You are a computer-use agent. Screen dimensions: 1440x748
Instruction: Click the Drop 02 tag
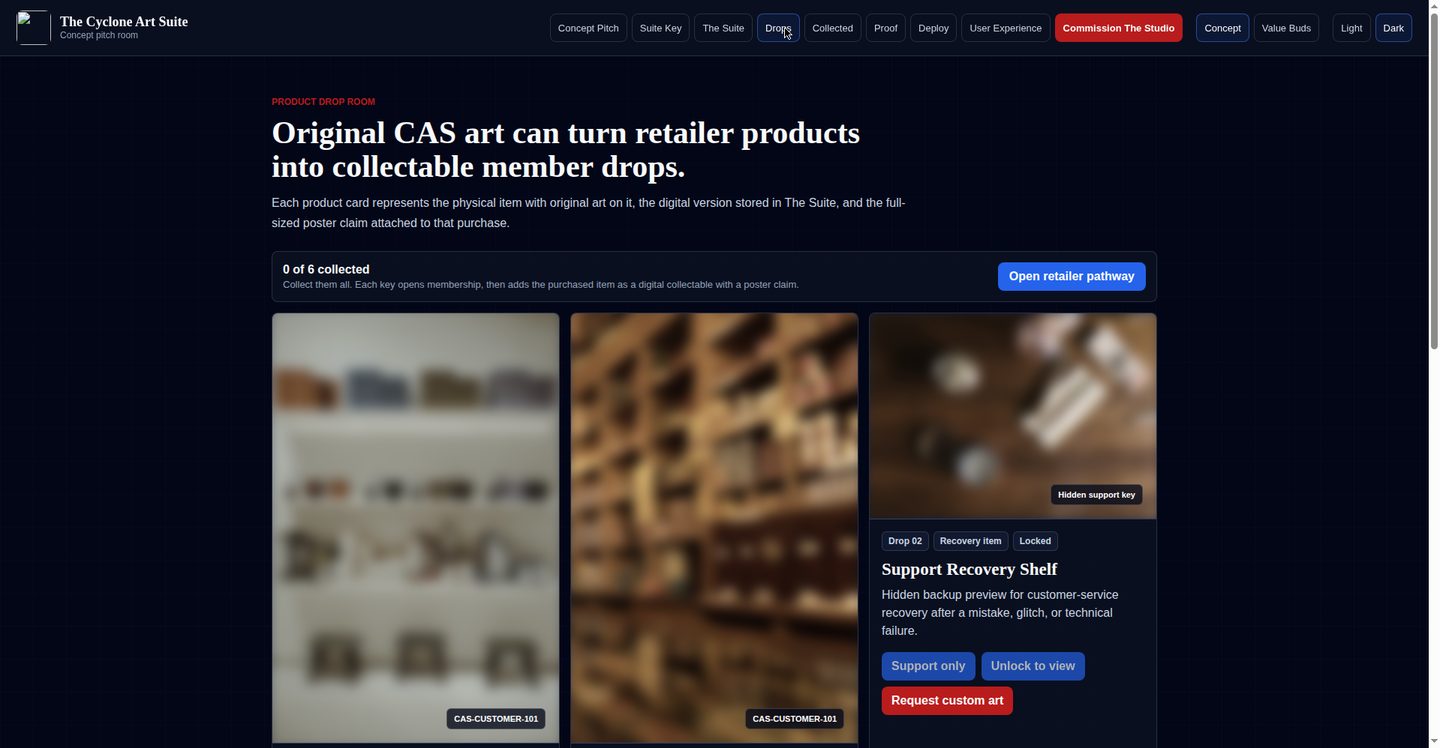pos(905,541)
